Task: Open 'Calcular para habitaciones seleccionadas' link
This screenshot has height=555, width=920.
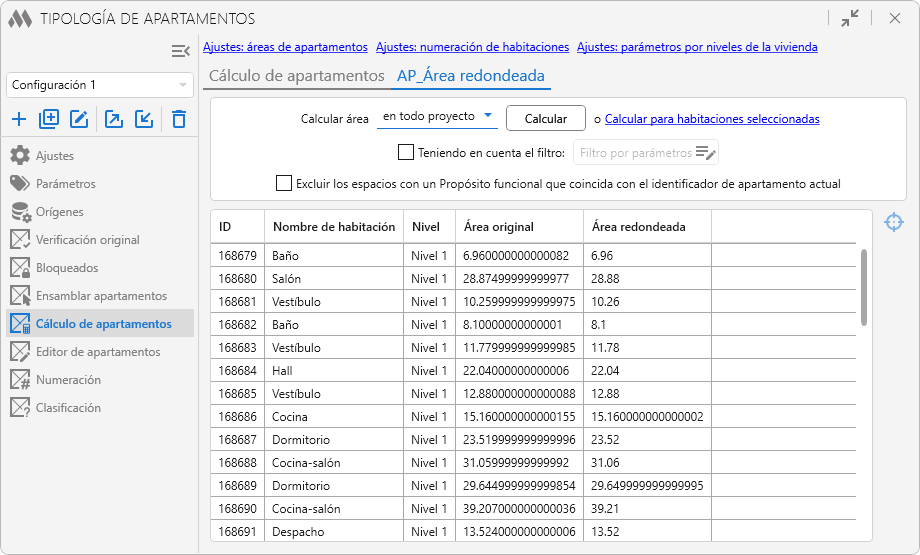Action: (x=712, y=119)
